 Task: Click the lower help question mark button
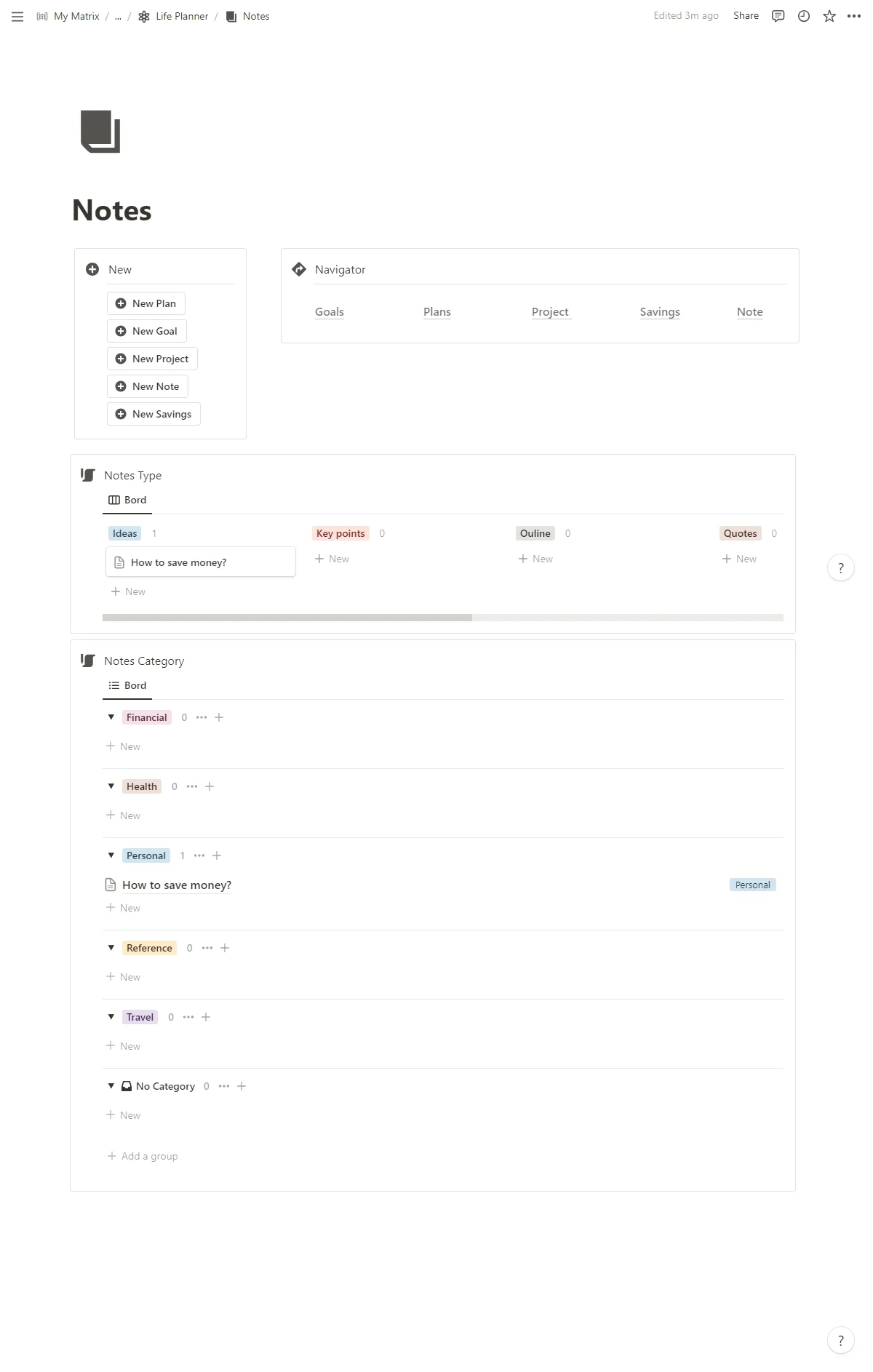tap(841, 1341)
